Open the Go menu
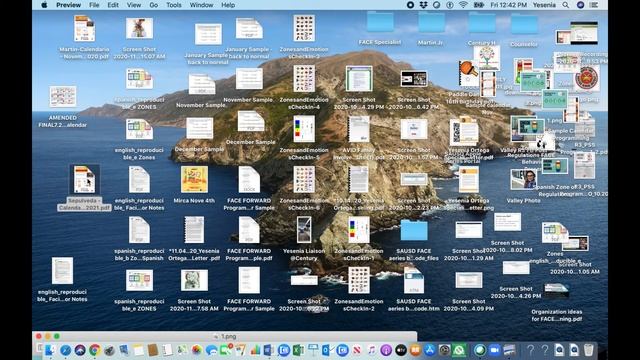640x360 pixels. (x=153, y=5)
